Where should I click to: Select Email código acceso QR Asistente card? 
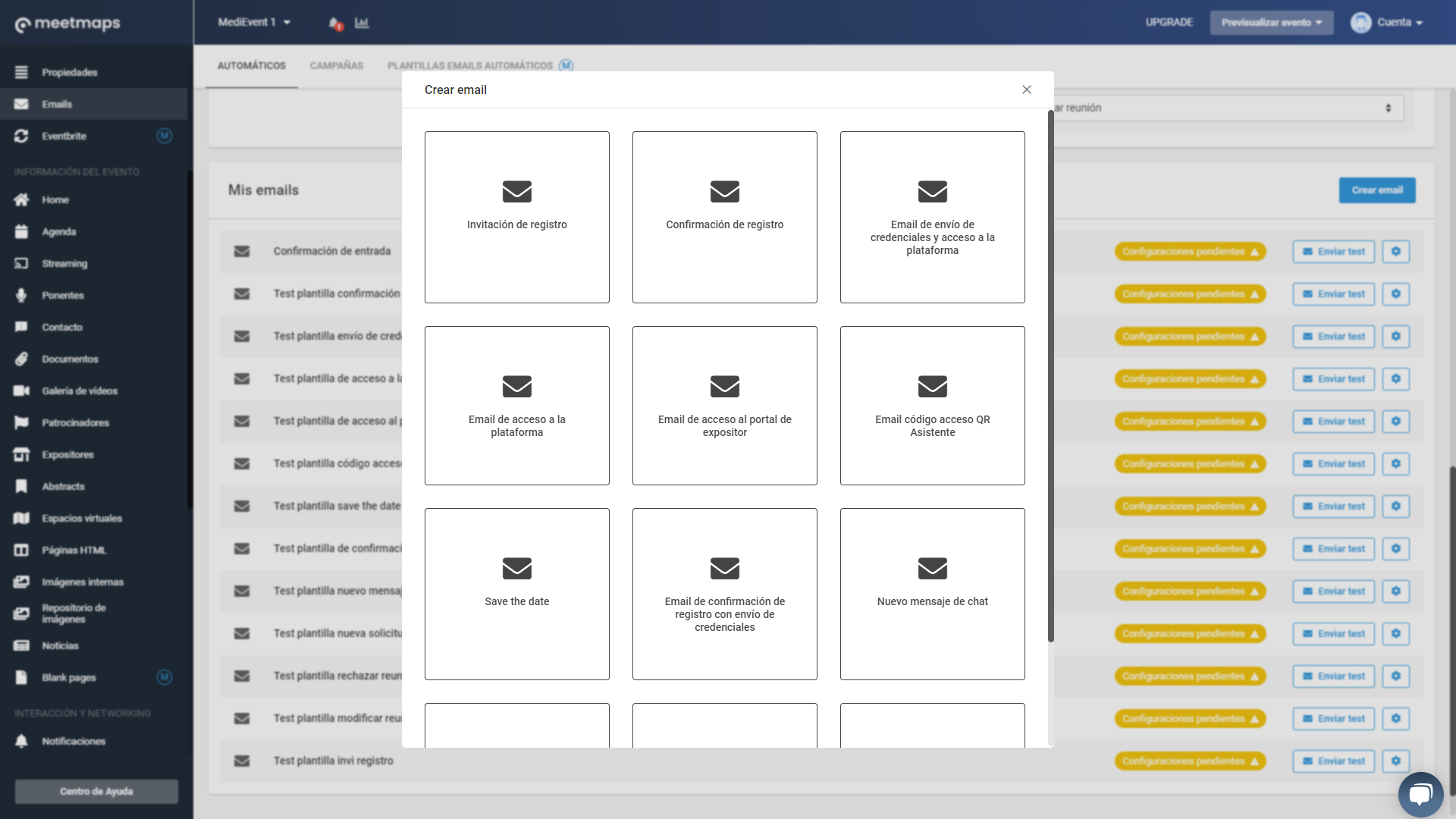[932, 406]
